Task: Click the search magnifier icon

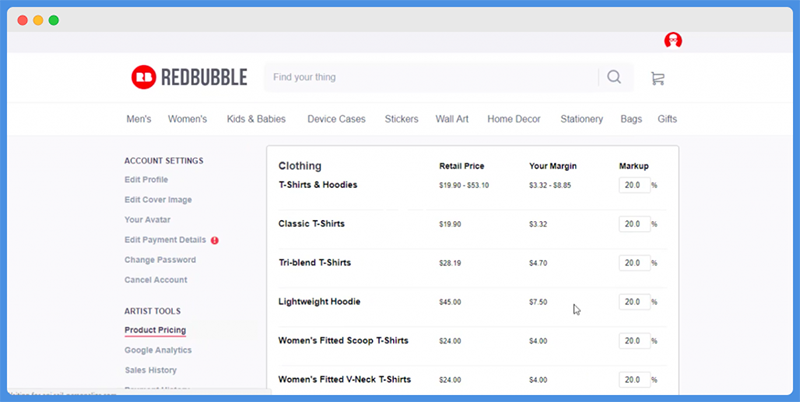Action: (x=614, y=77)
